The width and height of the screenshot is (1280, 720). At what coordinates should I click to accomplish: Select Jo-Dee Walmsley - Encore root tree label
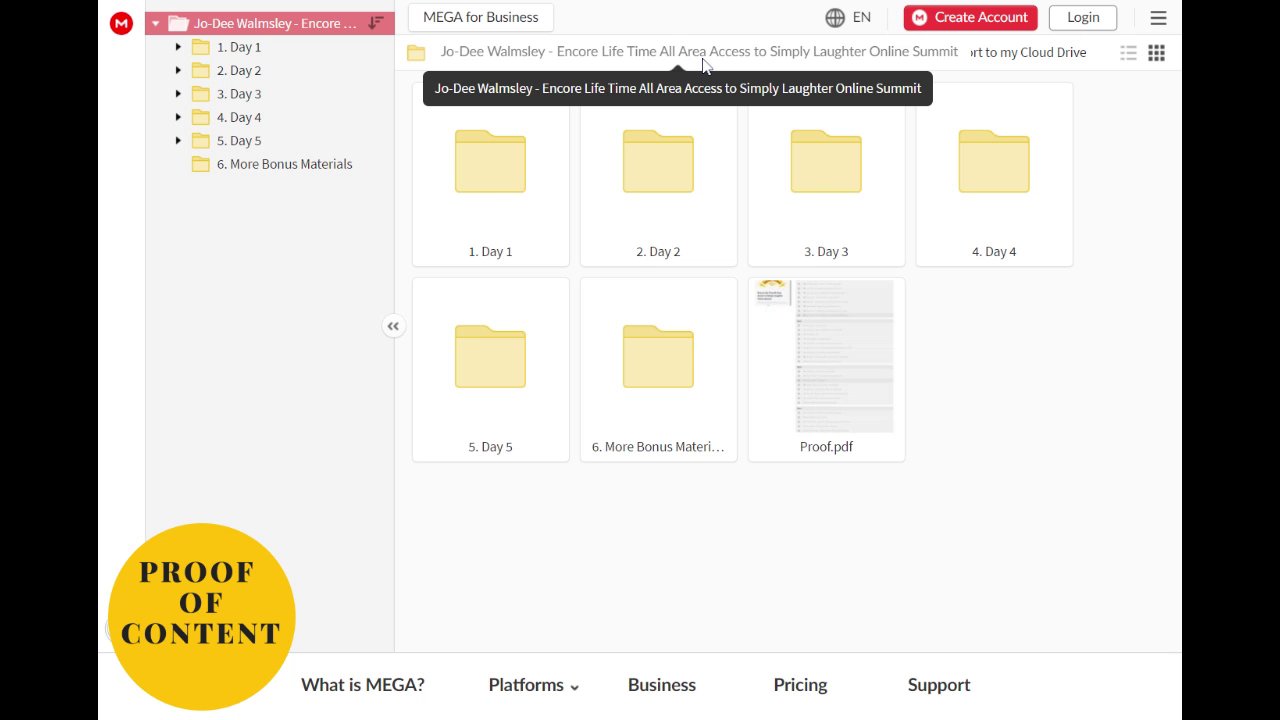[275, 23]
